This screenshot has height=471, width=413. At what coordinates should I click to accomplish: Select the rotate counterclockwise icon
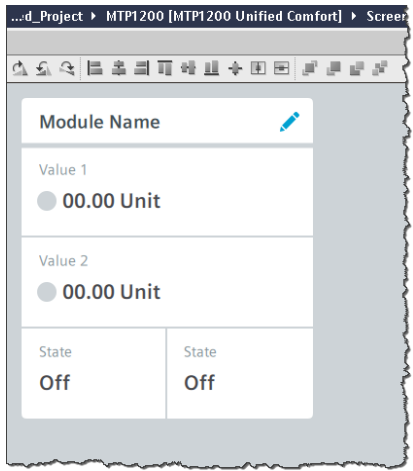pos(43,68)
